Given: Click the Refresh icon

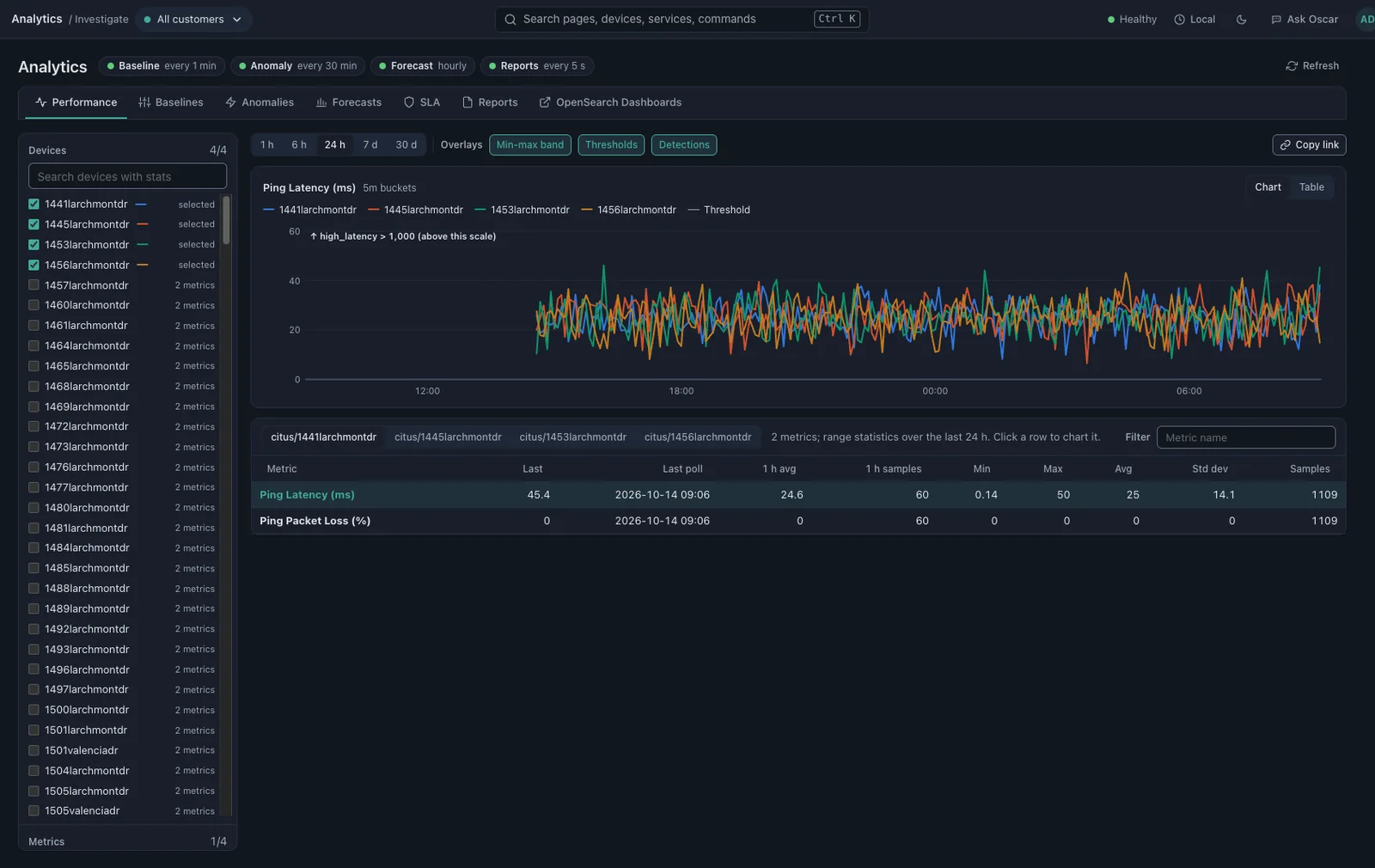Looking at the screenshot, I should [1292, 66].
